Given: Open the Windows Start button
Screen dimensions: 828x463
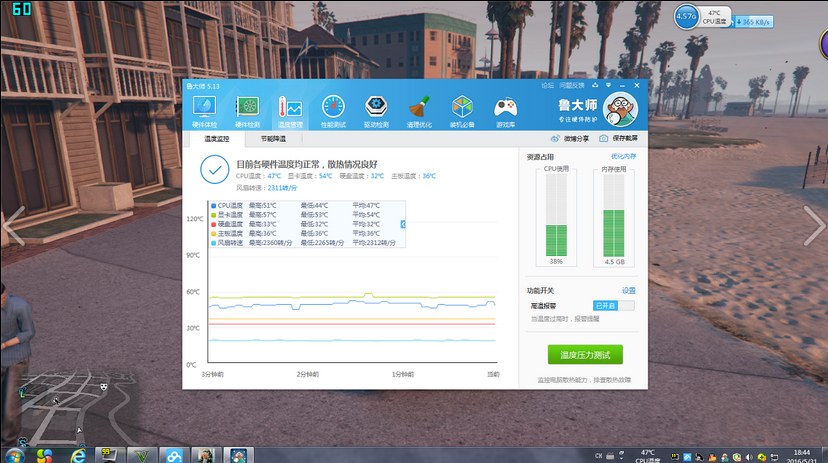Looking at the screenshot, I should point(14,456).
